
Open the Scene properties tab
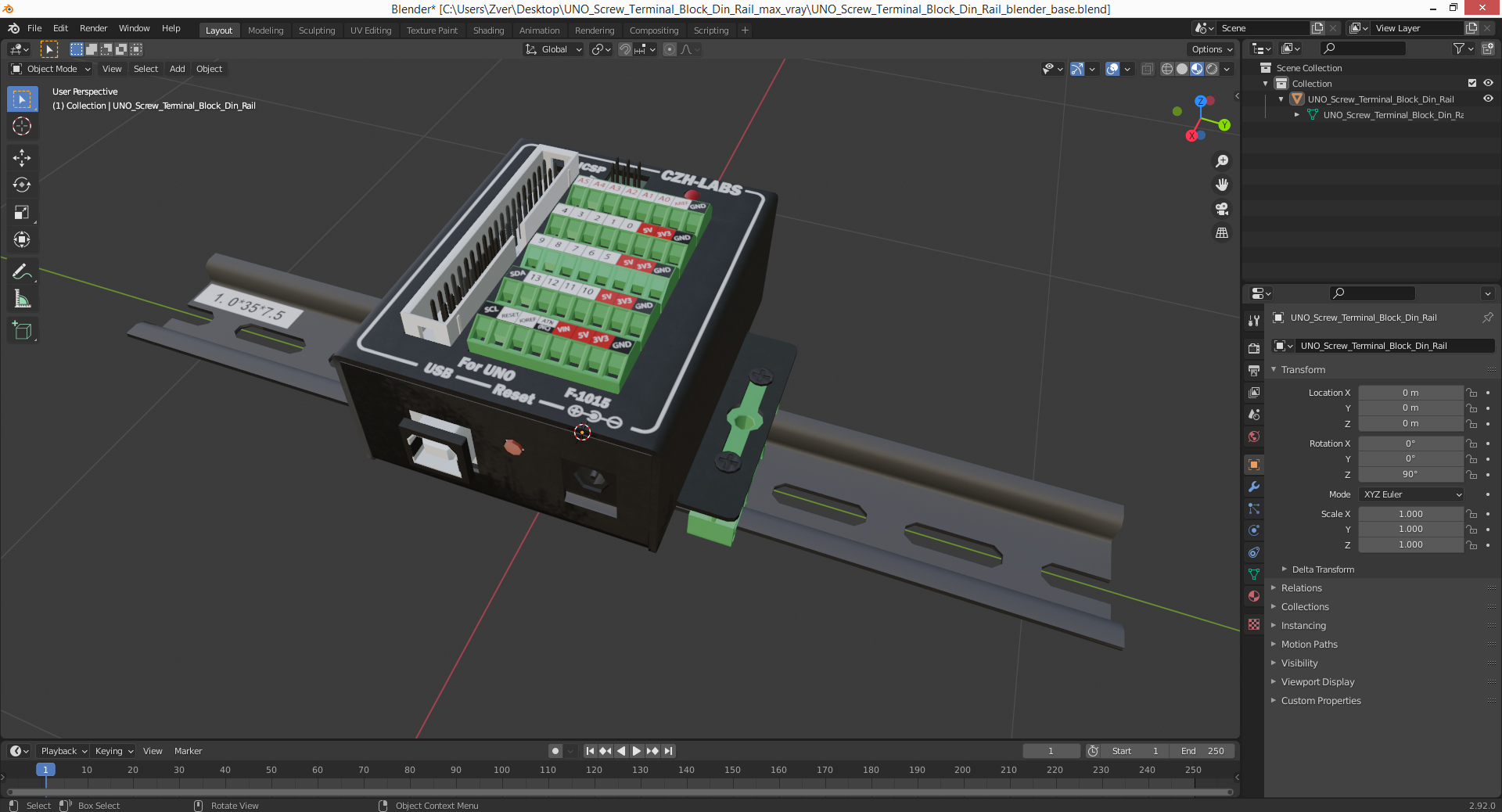[x=1254, y=414]
